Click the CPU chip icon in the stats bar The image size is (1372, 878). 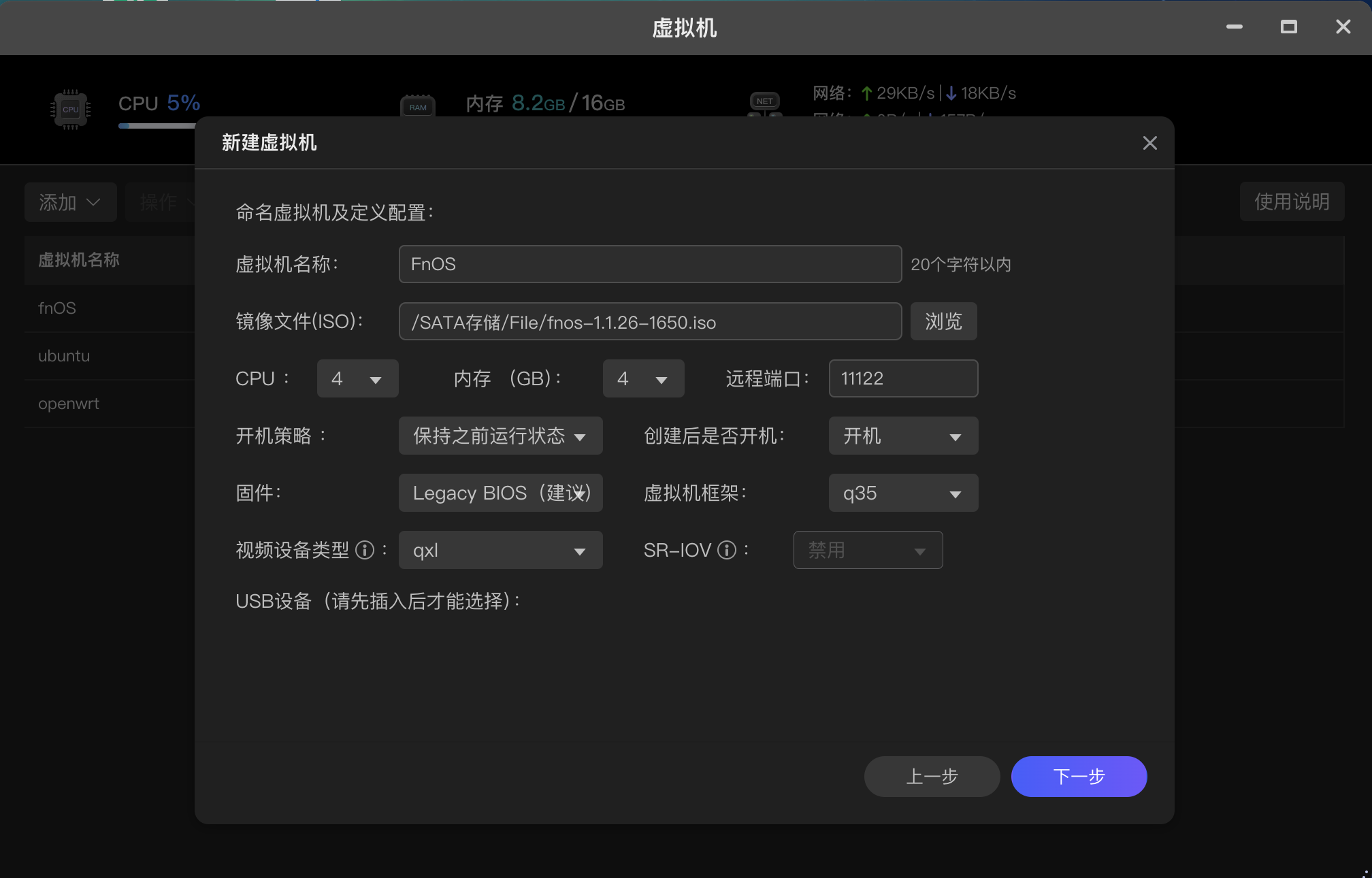pos(71,109)
